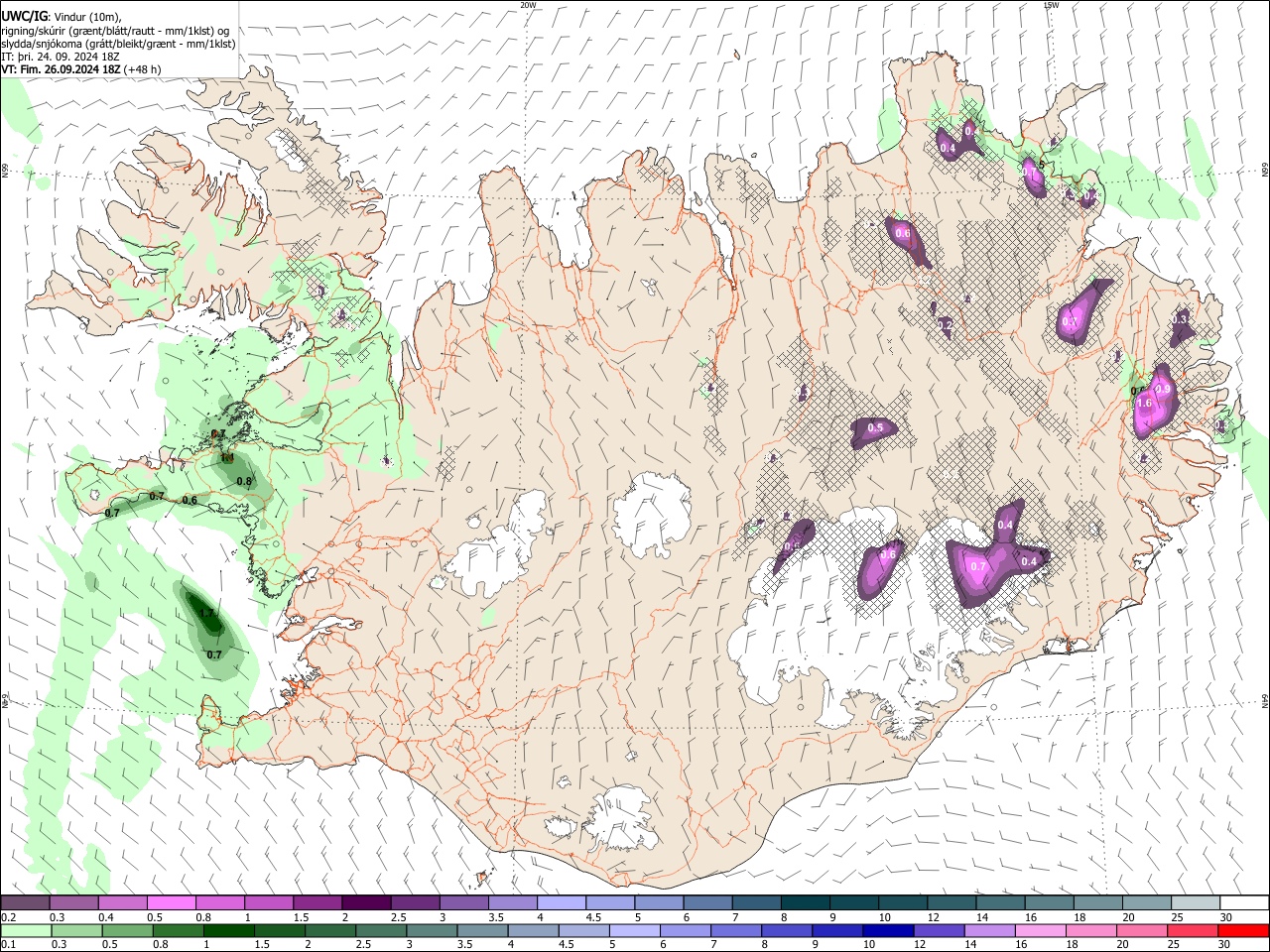Select the dark blue swatch at 10 in rain scale

click(887, 931)
